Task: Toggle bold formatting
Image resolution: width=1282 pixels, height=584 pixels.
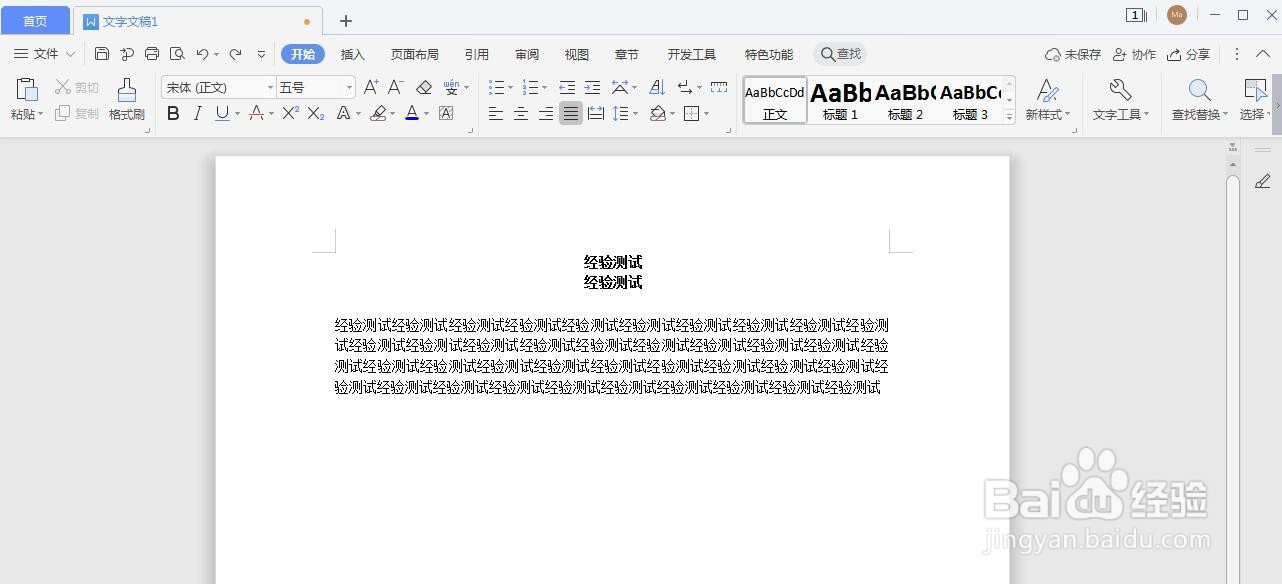Action: pos(172,113)
